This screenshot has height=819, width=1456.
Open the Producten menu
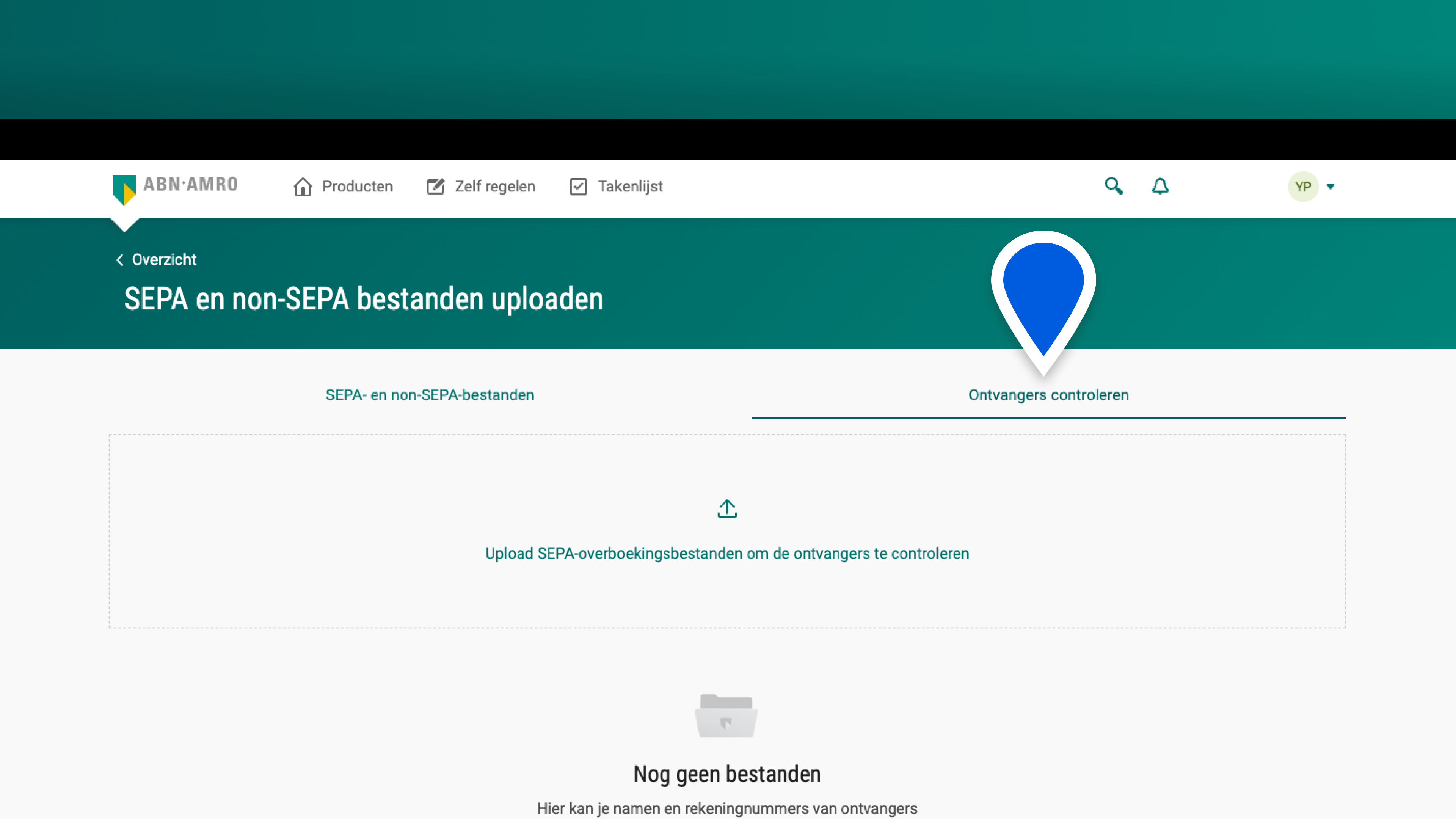[357, 187]
